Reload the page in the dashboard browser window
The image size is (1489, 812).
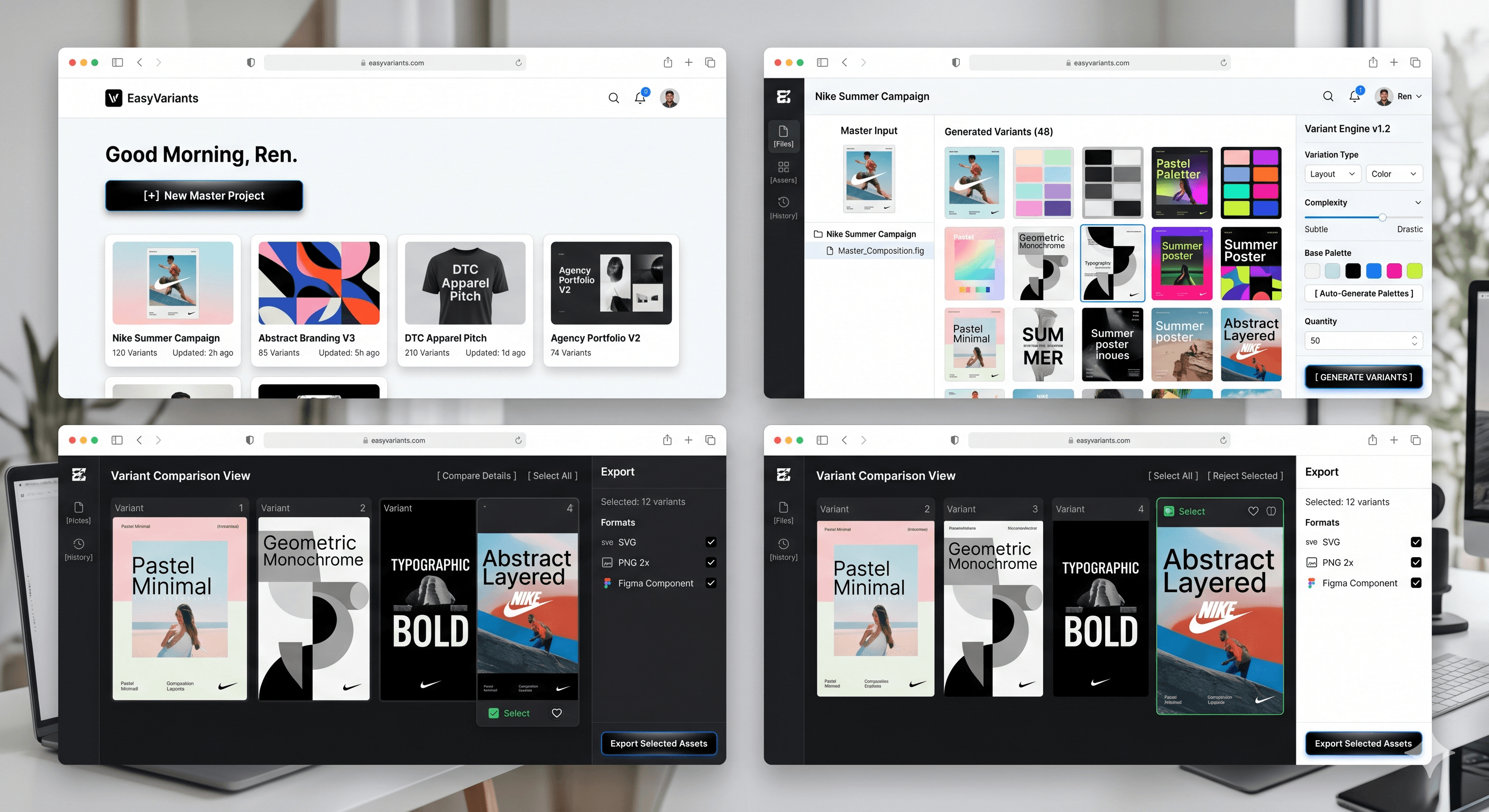[519, 63]
